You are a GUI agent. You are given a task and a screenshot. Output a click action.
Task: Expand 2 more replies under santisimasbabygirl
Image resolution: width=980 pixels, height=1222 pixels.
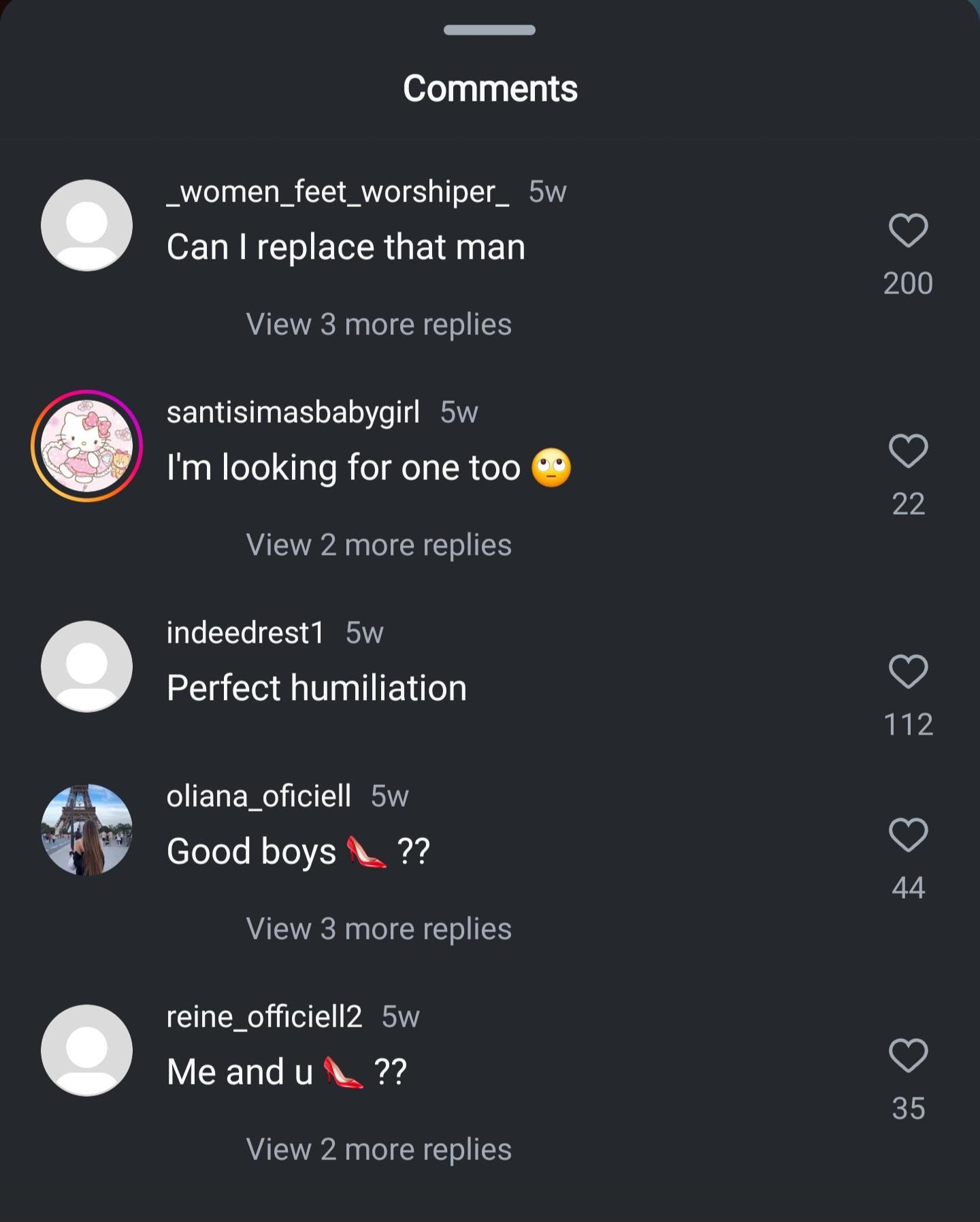(378, 545)
